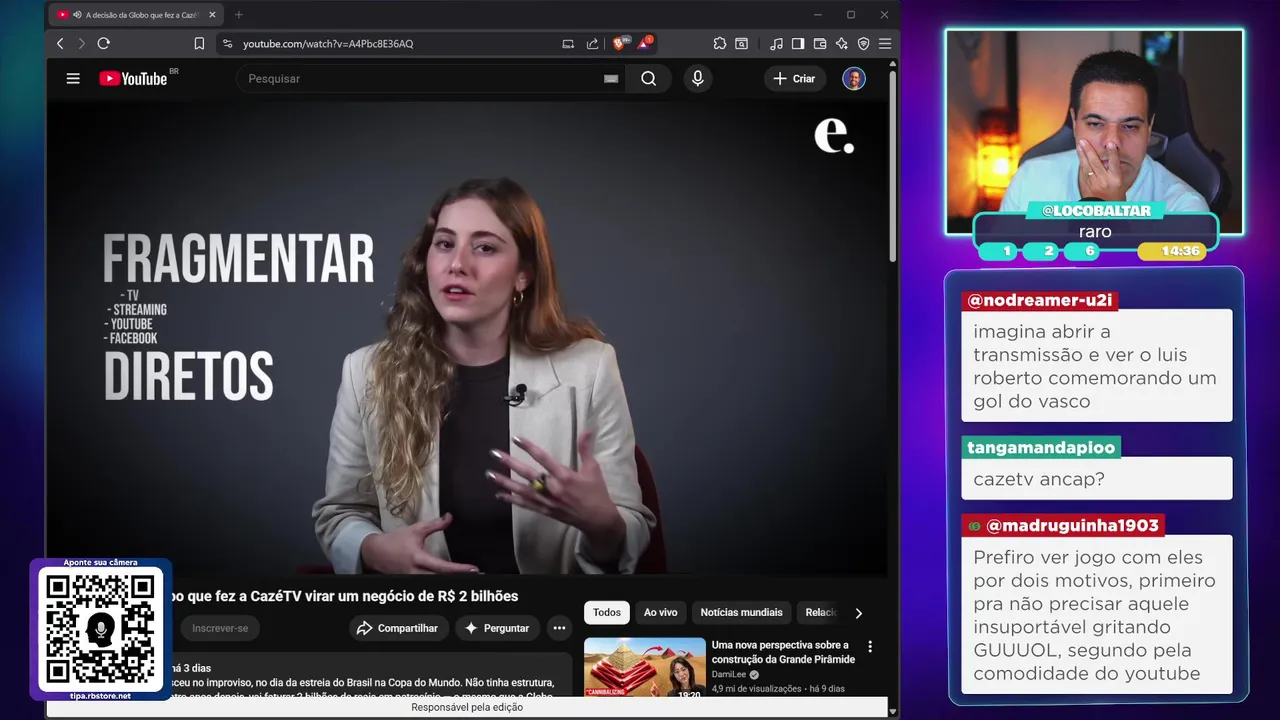Click the tipa.rbstore.net QR code overlay

click(100, 630)
